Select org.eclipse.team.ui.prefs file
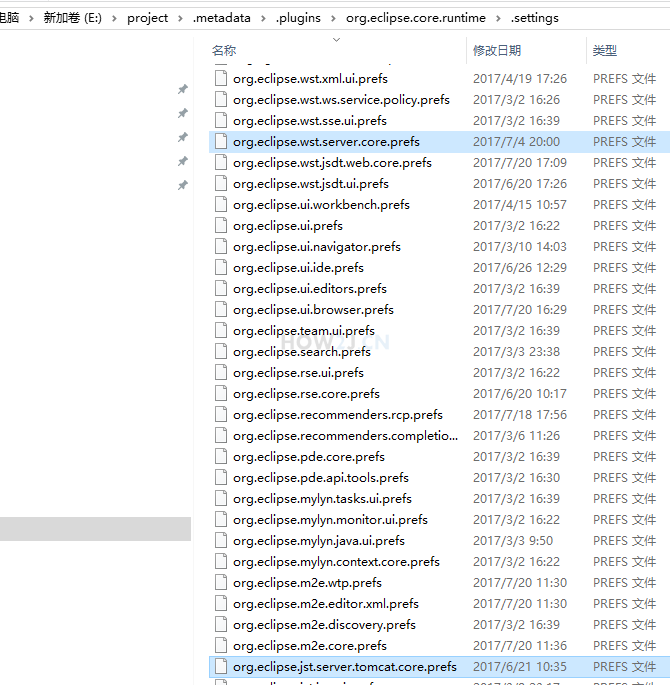 coord(304,331)
